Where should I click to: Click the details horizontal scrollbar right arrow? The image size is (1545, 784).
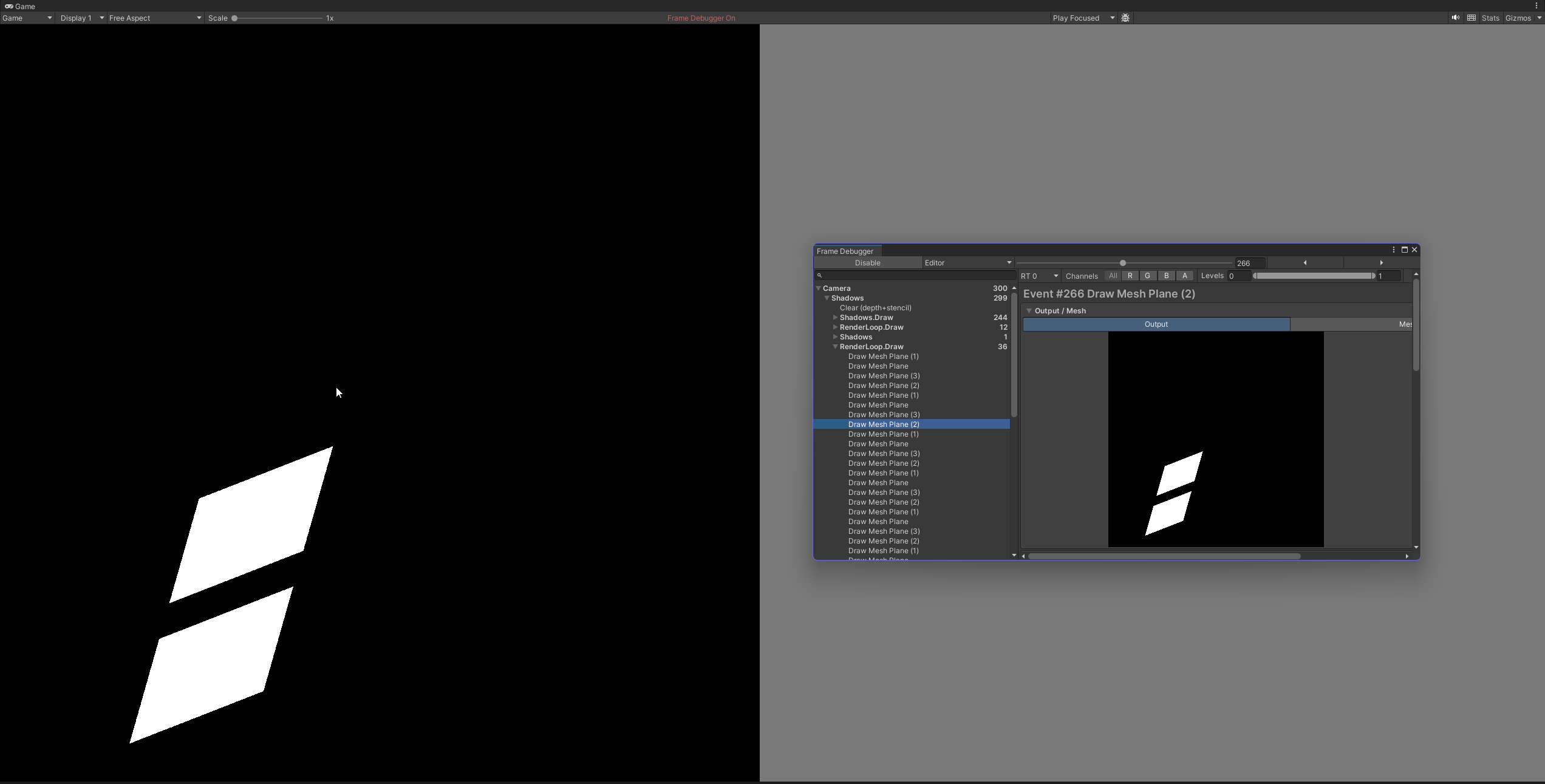(x=1407, y=556)
